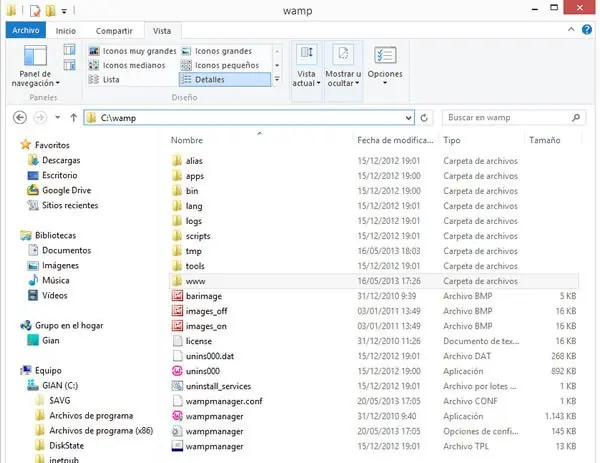Sort by Fecha de modificación column
Viewport: 600px width, 463px height.
(395, 140)
